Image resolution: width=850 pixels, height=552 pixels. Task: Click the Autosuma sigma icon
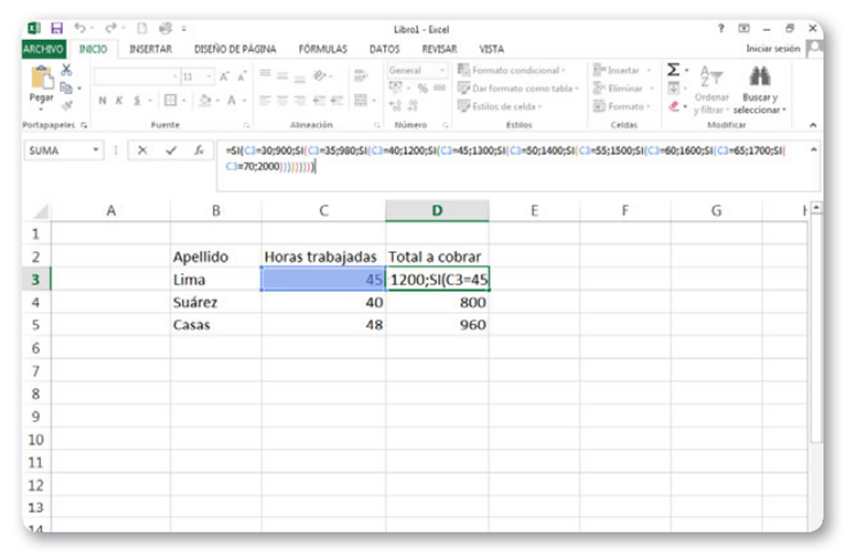pyautogui.click(x=674, y=71)
